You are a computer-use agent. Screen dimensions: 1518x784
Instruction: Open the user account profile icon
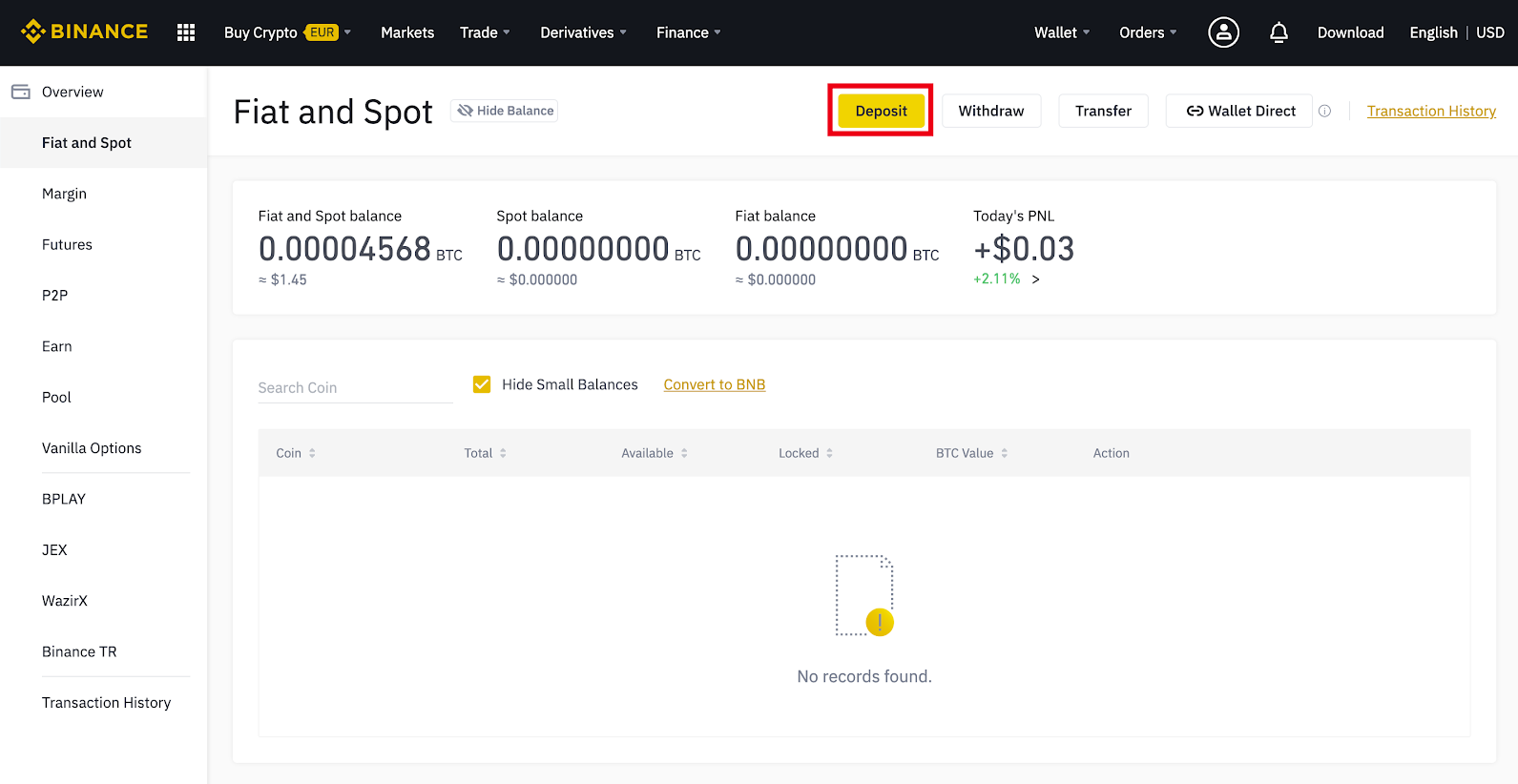tap(1223, 32)
